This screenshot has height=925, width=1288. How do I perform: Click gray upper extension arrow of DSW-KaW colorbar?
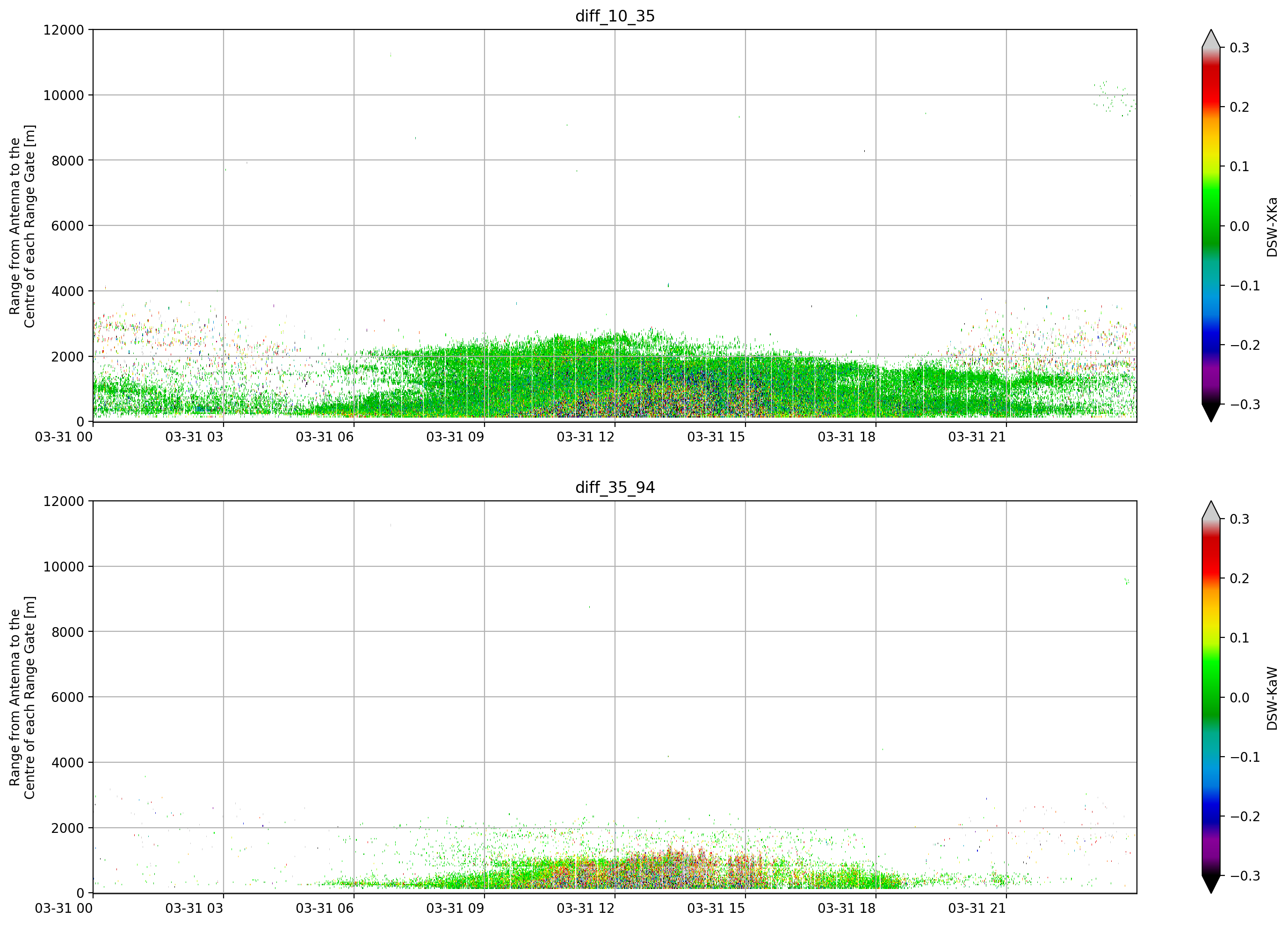click(1211, 511)
